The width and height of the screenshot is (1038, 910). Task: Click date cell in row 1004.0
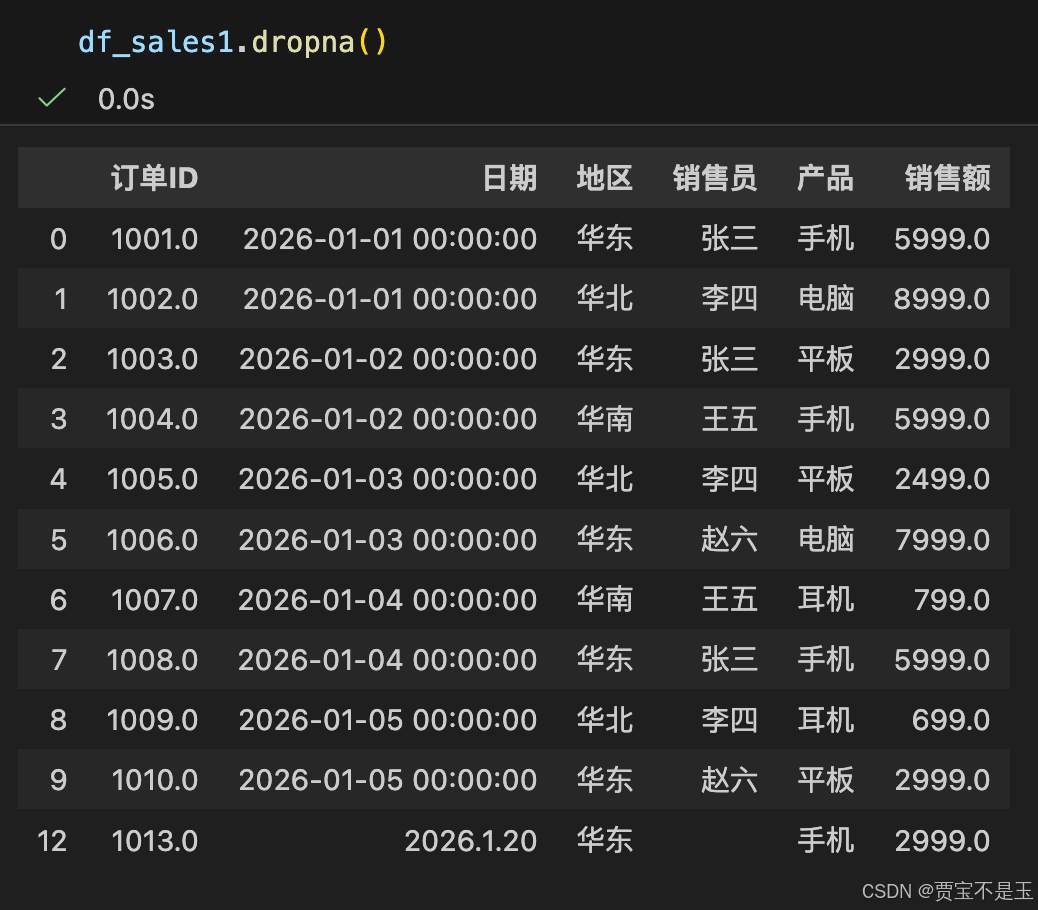pyautogui.click(x=388, y=419)
